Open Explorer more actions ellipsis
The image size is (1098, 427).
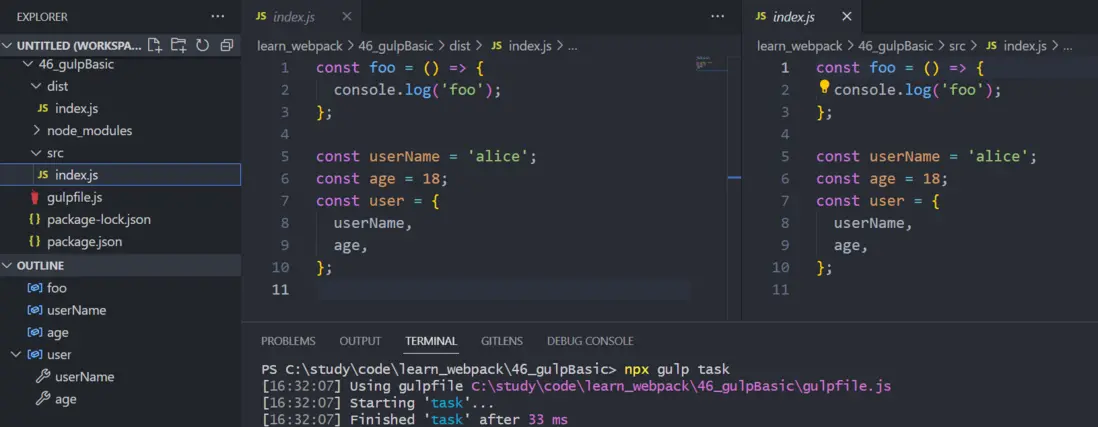pos(218,16)
